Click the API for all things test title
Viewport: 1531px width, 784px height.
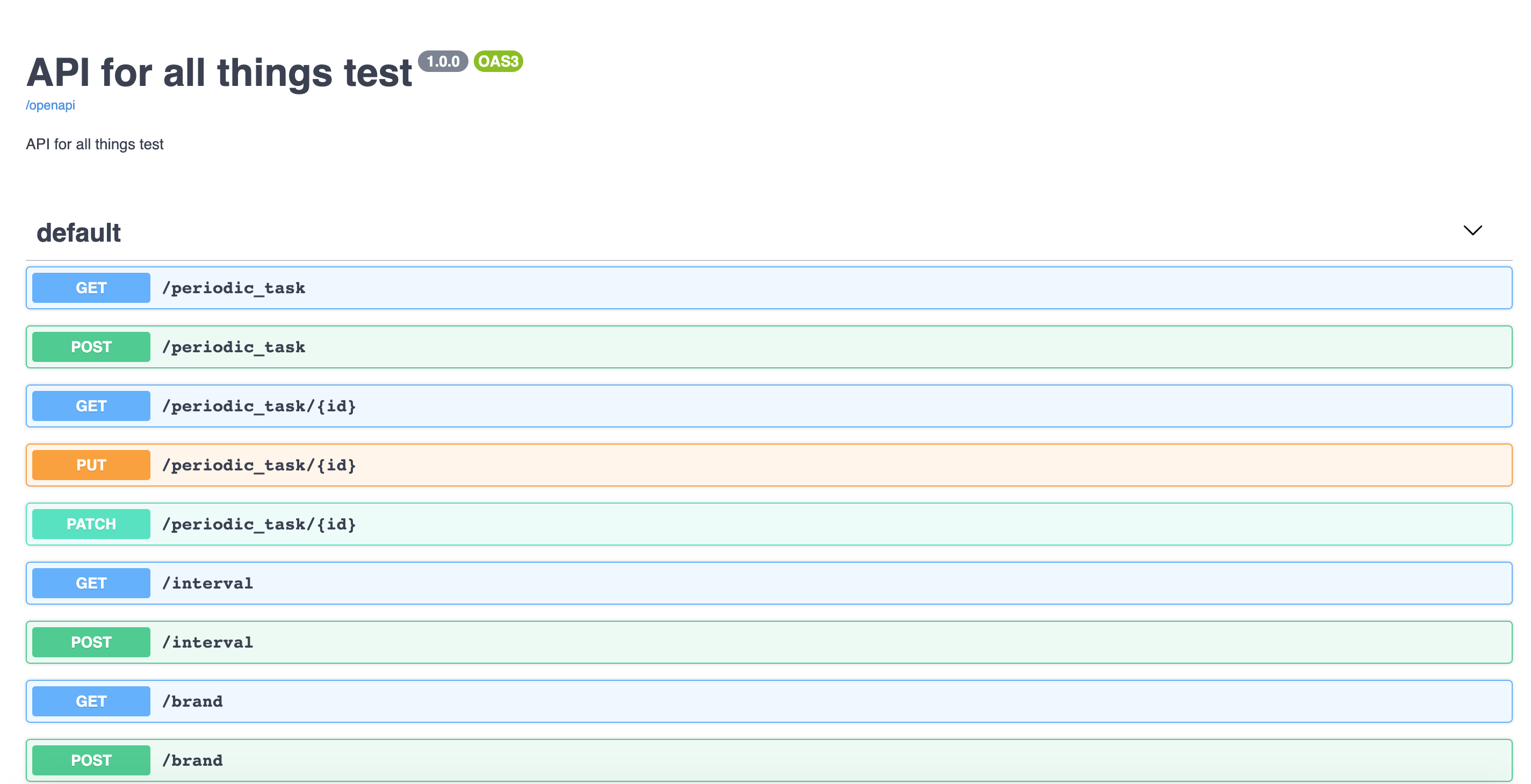pyautogui.click(x=219, y=73)
